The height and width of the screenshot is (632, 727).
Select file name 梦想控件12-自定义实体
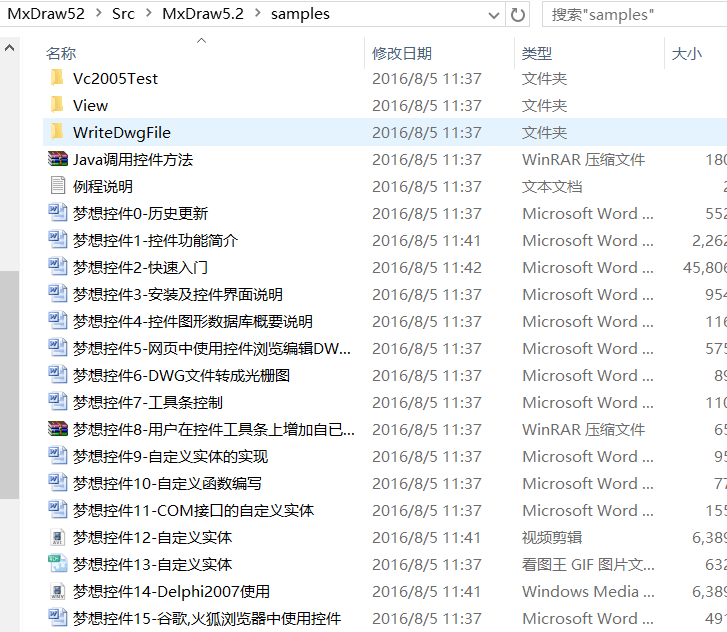tap(152, 537)
